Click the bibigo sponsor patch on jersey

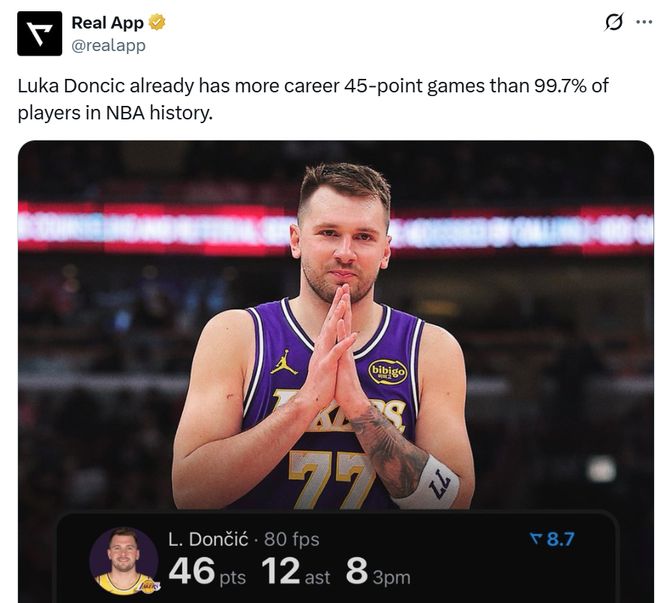387,371
